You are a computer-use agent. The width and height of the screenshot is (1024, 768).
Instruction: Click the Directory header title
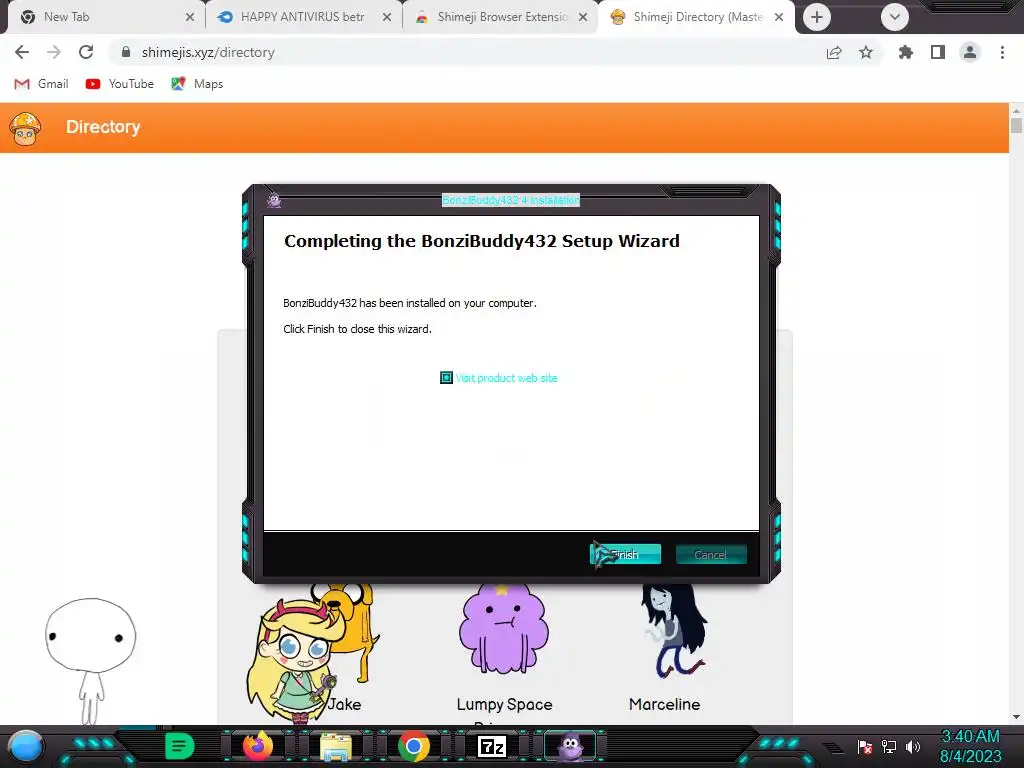pyautogui.click(x=103, y=127)
